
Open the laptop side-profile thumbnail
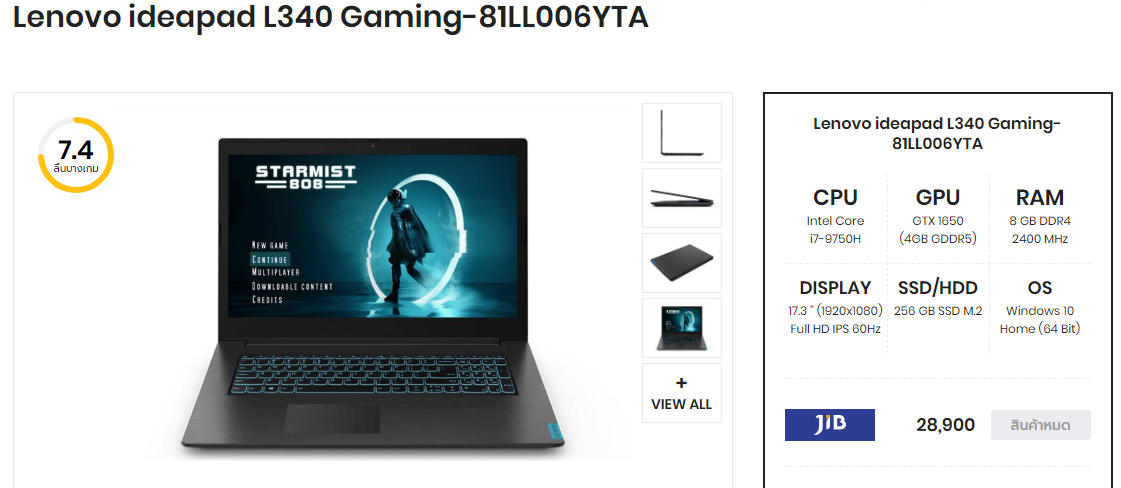(x=681, y=133)
